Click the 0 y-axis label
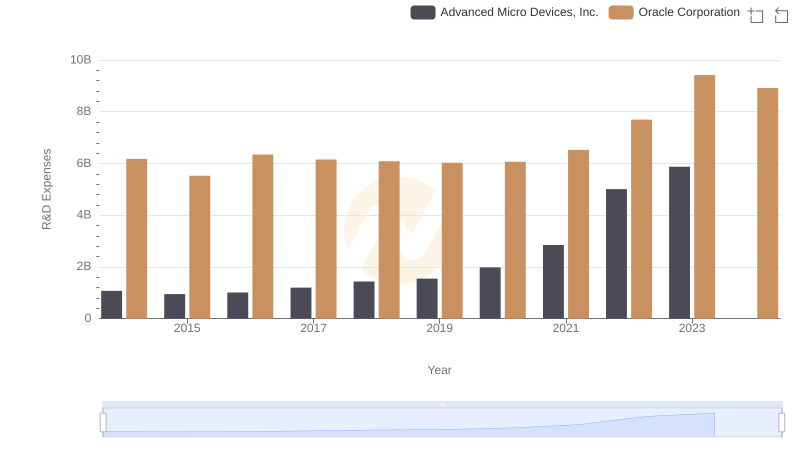The image size is (800, 461). (88, 318)
